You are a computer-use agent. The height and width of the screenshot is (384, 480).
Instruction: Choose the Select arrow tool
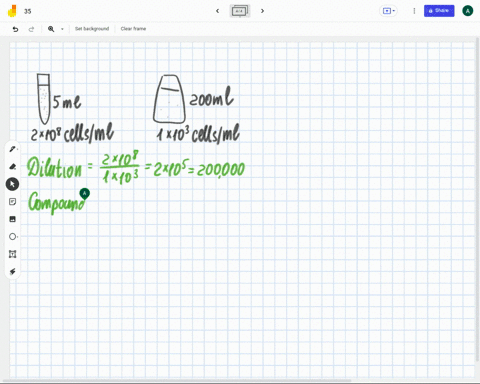12,184
